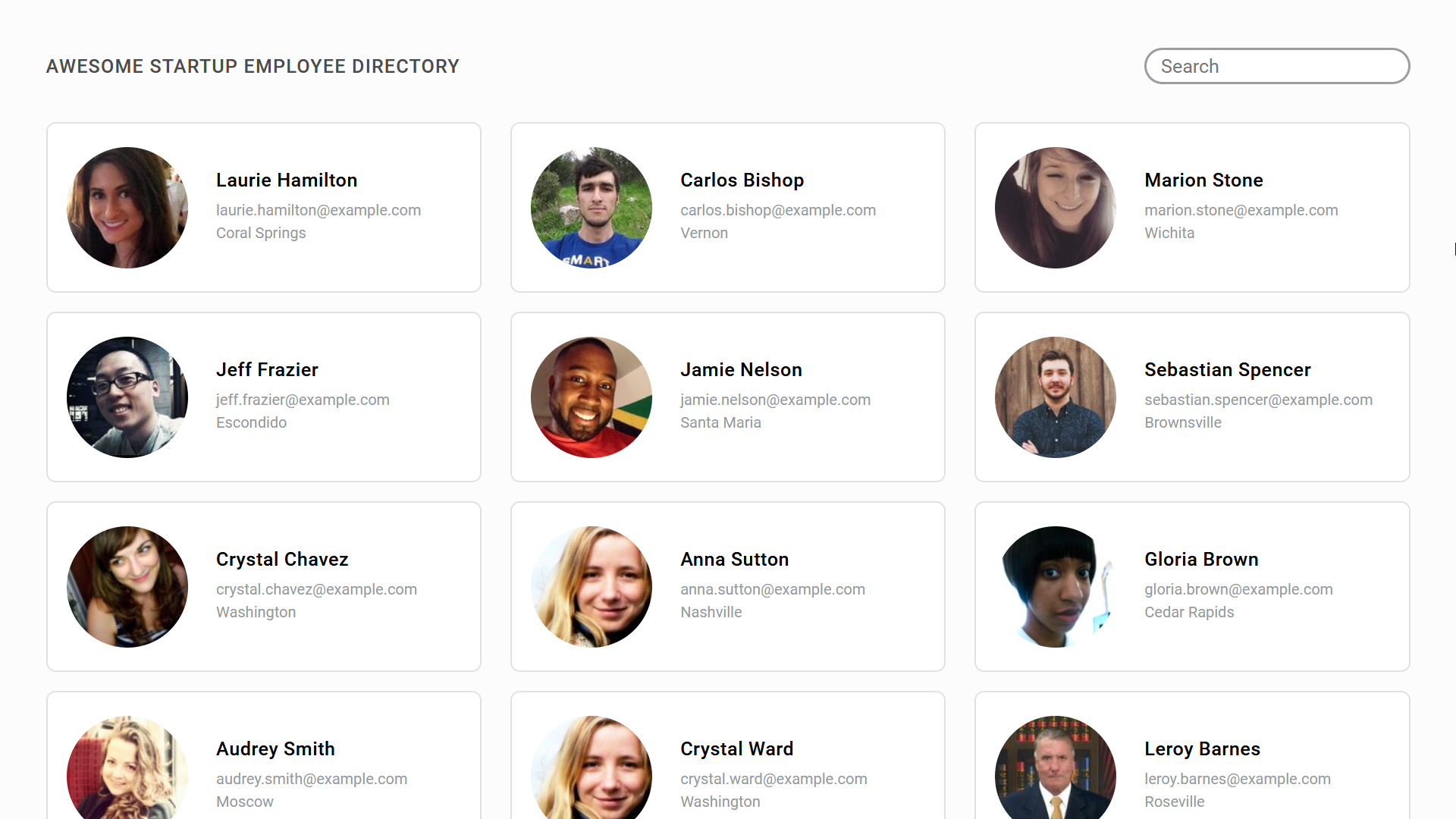Screen dimensions: 1456x819
Task: Select Jeff Frazier's avatar image
Action: pyautogui.click(x=127, y=397)
